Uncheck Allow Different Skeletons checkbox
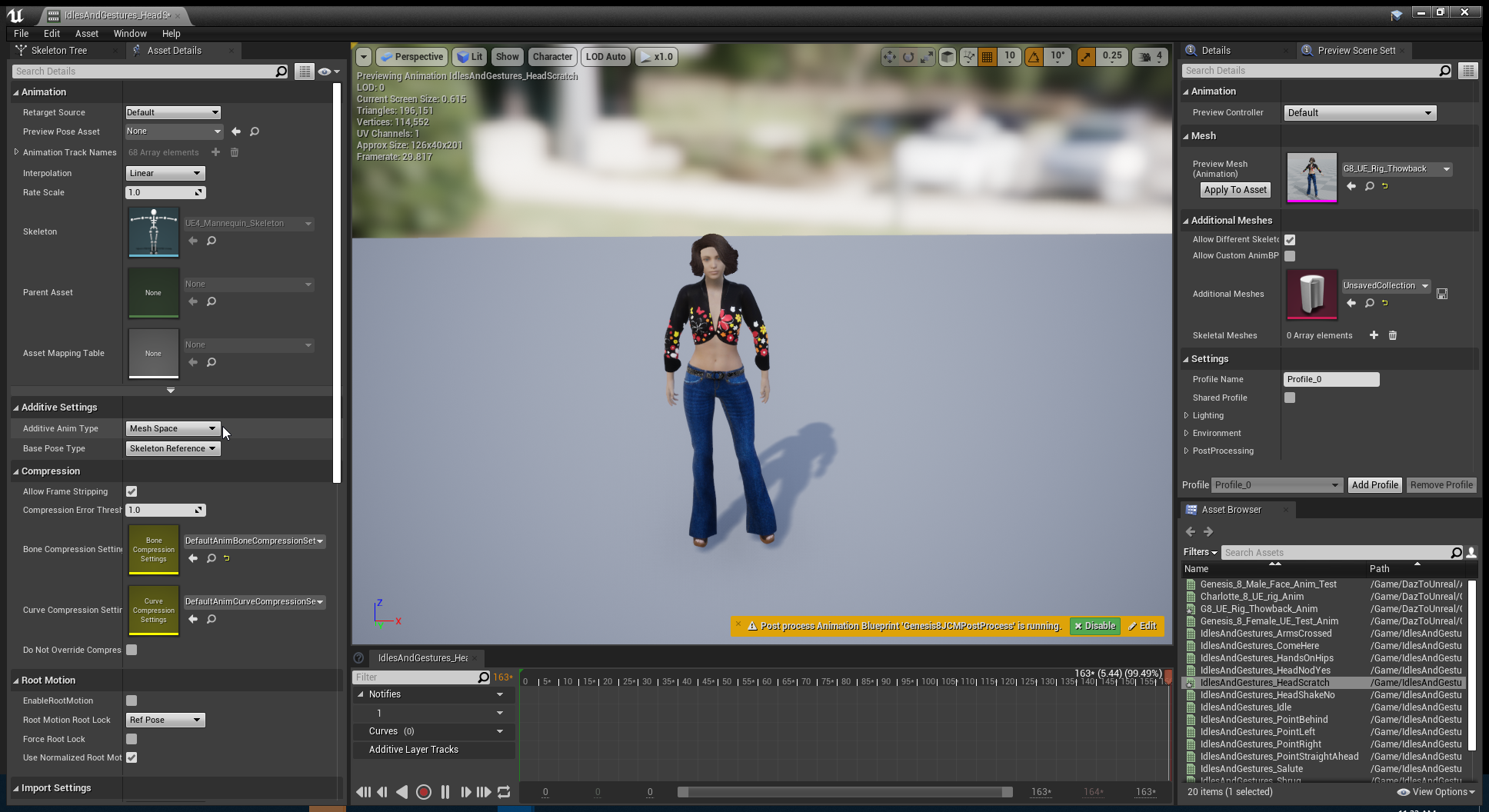The width and height of the screenshot is (1489, 812). point(1290,240)
